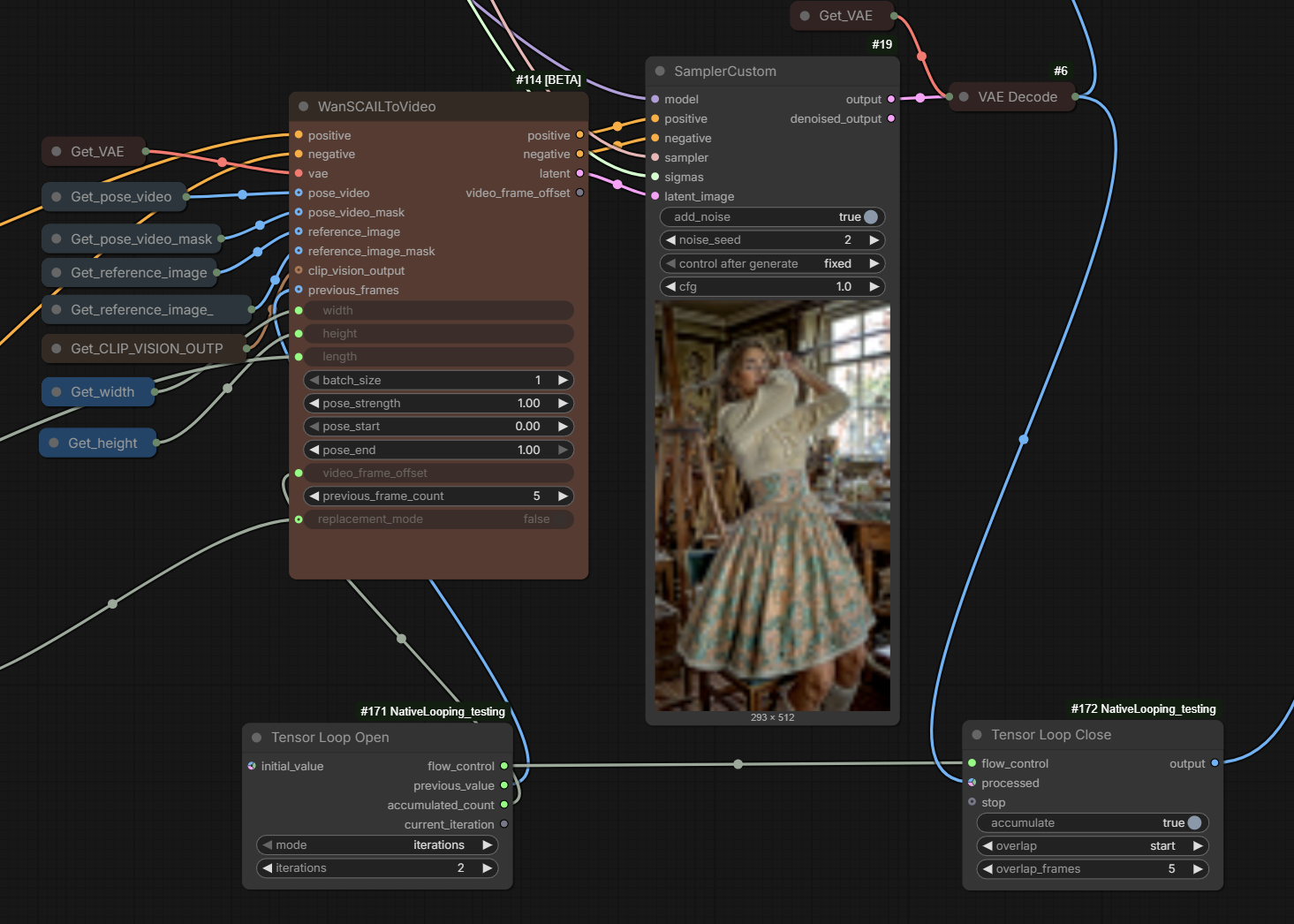Click the SamplerCustom node title

click(x=725, y=72)
